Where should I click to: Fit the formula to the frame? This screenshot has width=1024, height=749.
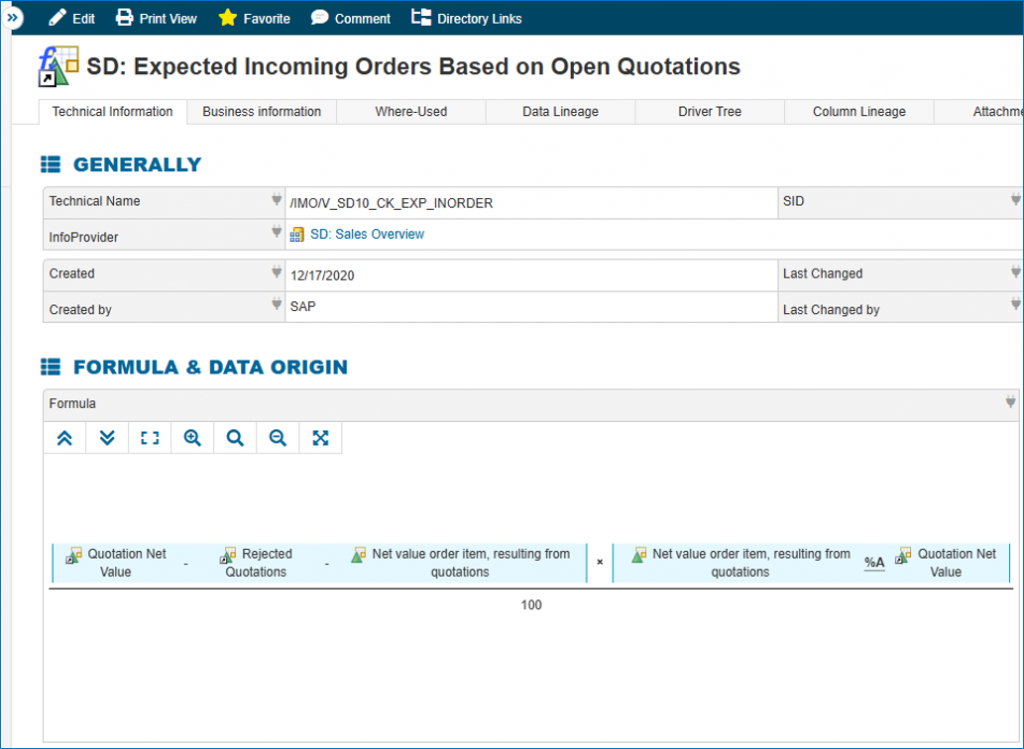click(150, 438)
